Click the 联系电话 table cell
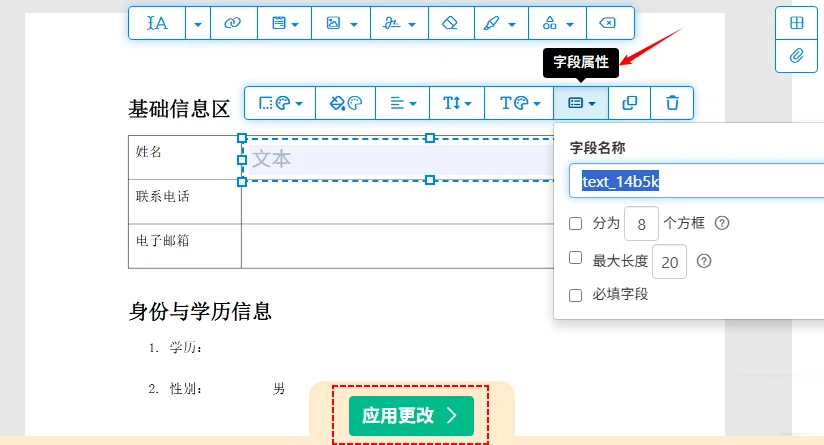The width and height of the screenshot is (824, 445). click(x=184, y=202)
